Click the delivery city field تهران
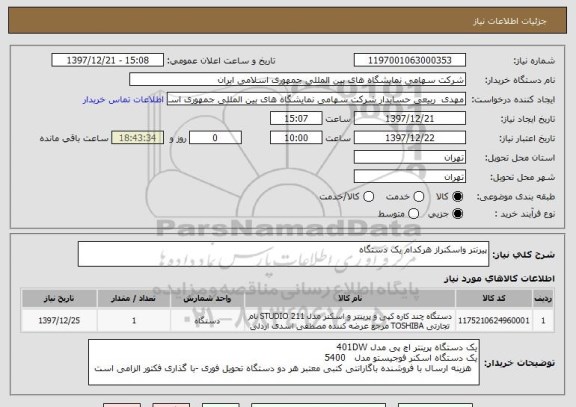Viewport: 576px width, 407px height. pos(410,177)
